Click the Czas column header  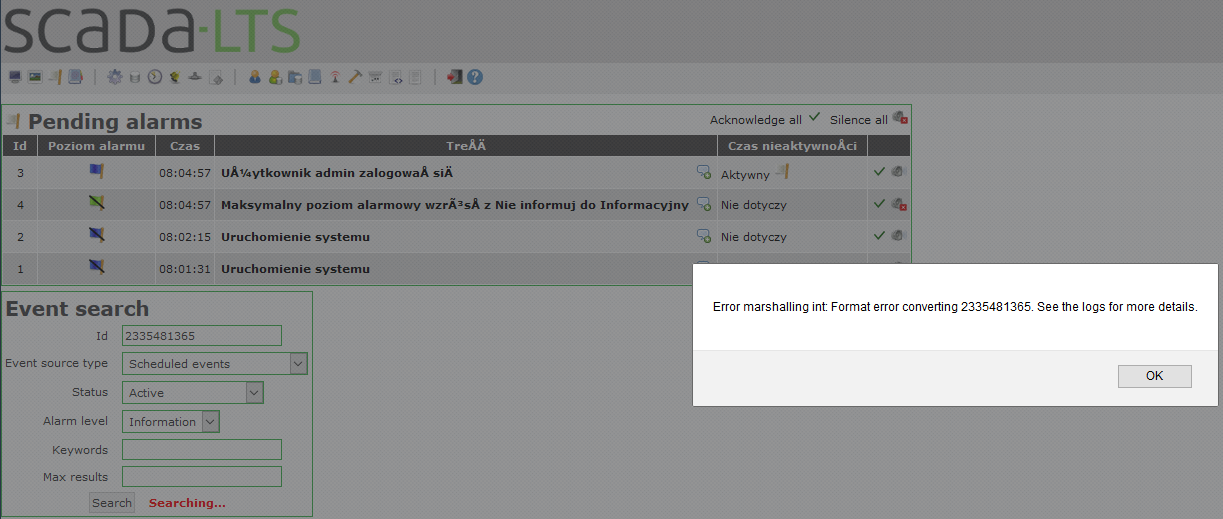point(185,146)
